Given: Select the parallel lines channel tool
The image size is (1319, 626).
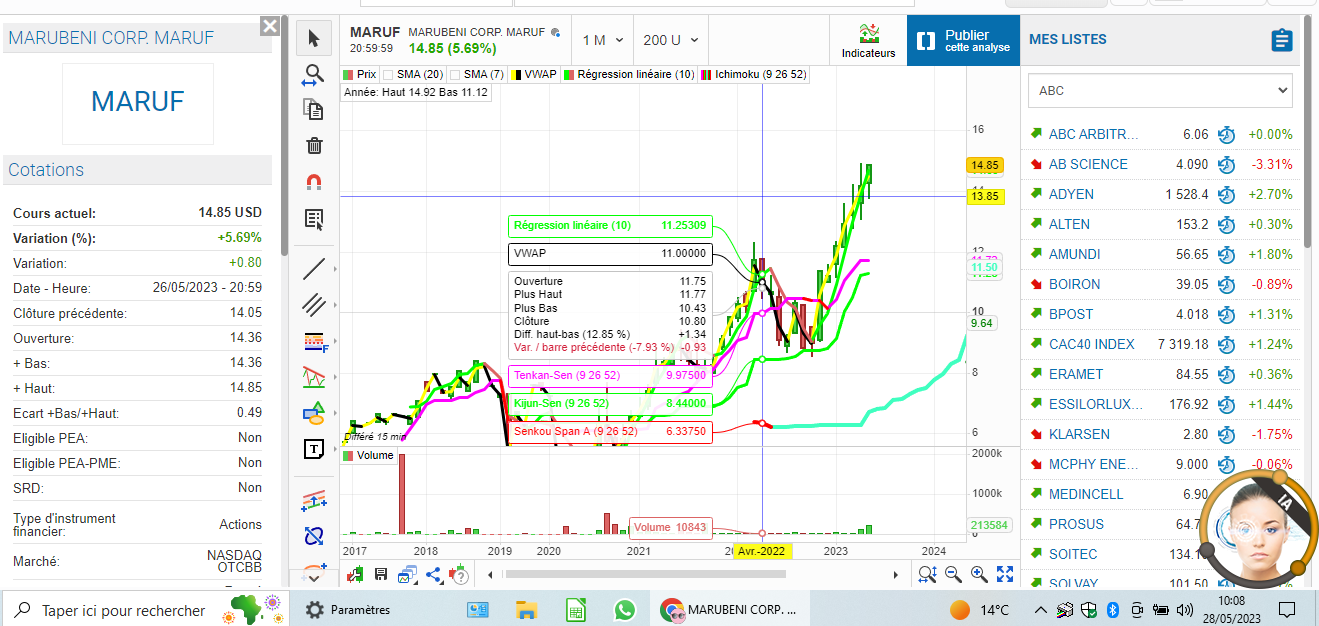Looking at the screenshot, I should point(314,304).
